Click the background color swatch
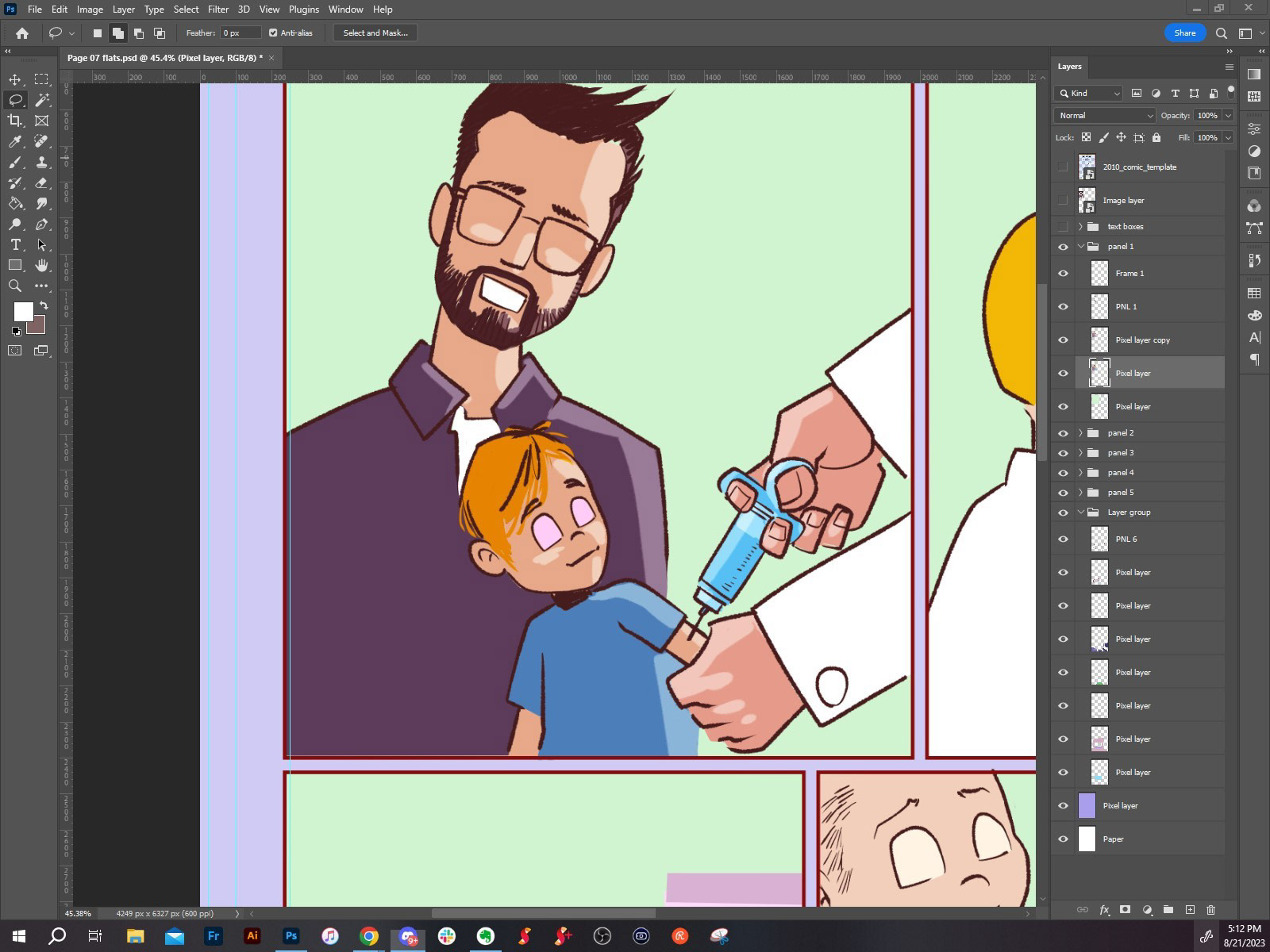The width and height of the screenshot is (1270, 952). [40, 327]
